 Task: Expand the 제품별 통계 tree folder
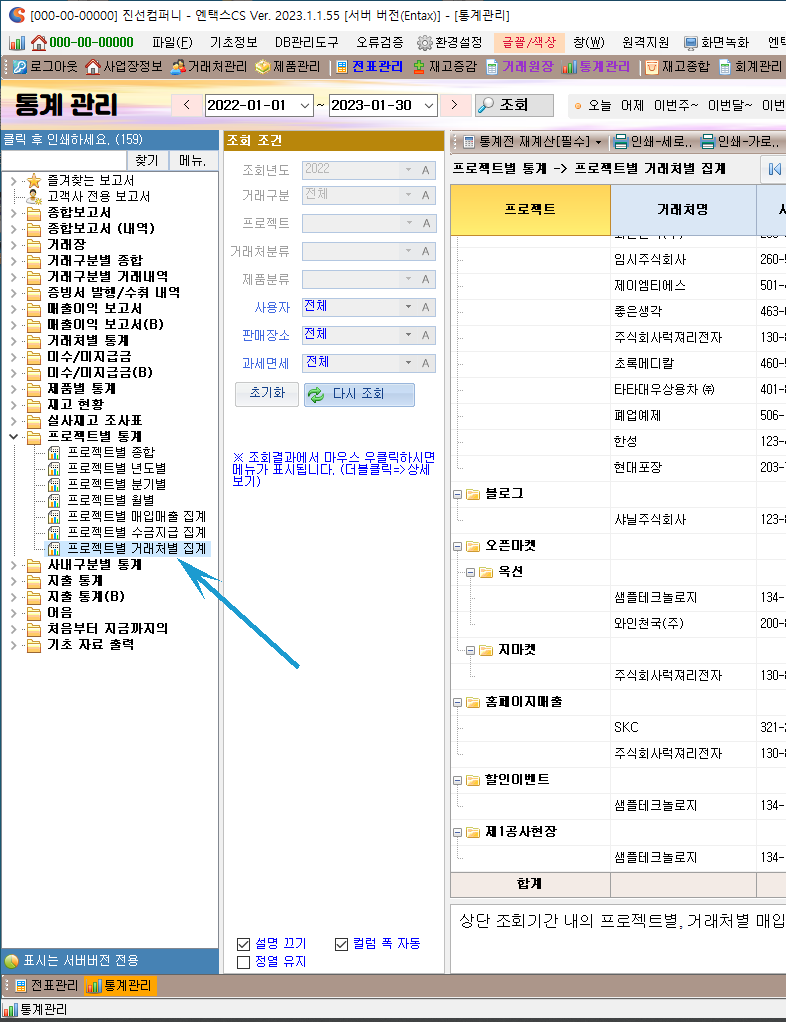pyautogui.click(x=14, y=388)
